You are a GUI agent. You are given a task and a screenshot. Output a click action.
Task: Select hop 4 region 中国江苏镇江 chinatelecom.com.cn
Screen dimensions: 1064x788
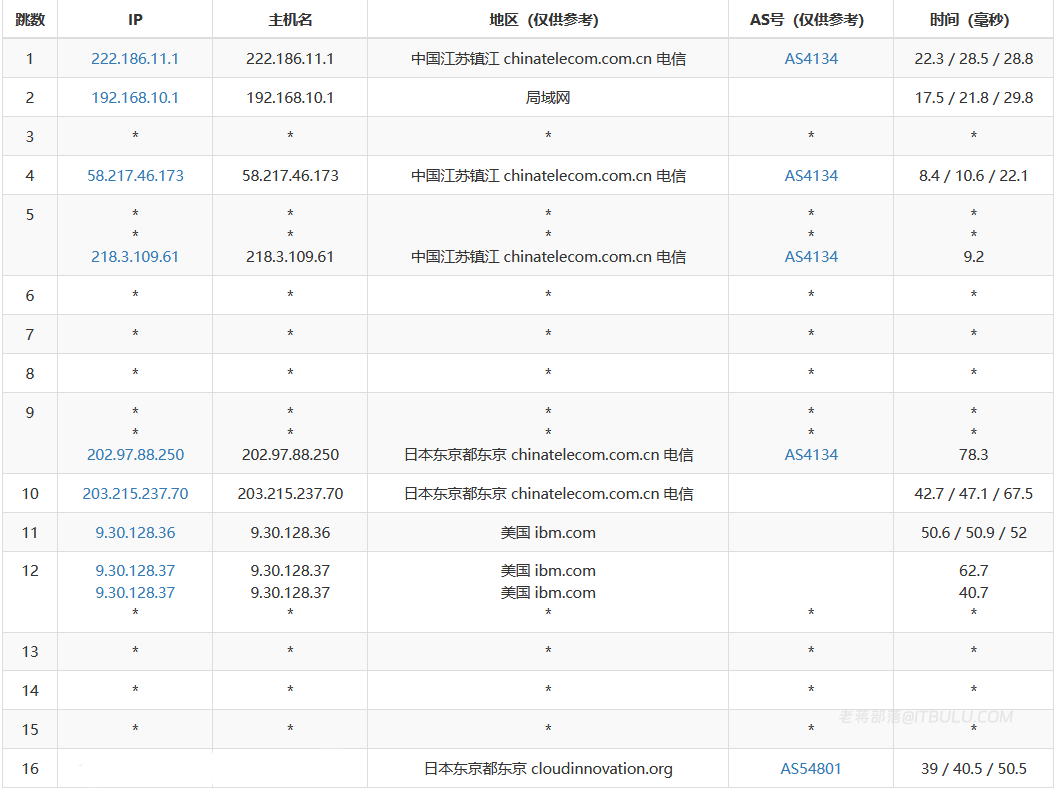[x=548, y=176]
